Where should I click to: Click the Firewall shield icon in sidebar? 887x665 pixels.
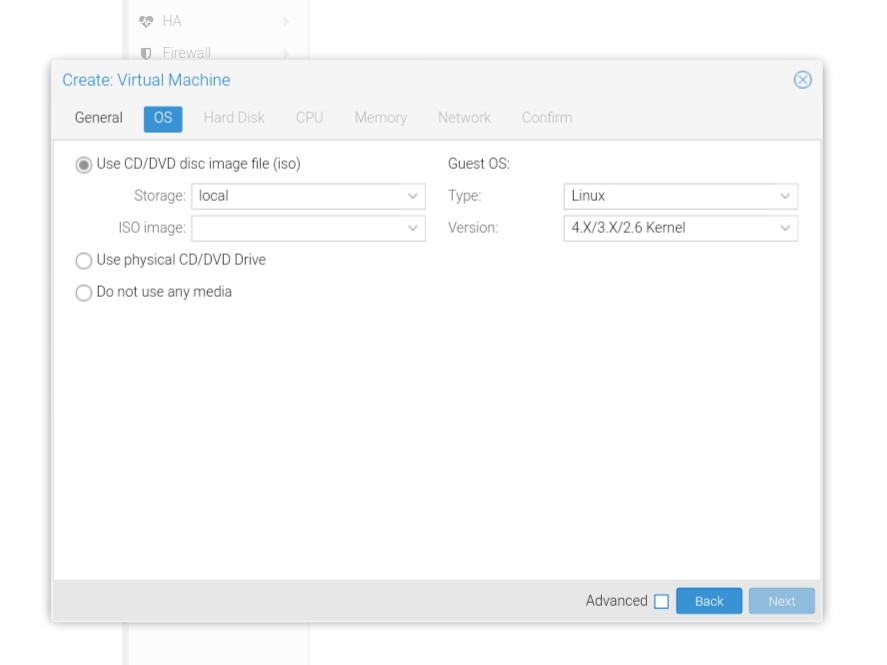pyautogui.click(x=146, y=53)
